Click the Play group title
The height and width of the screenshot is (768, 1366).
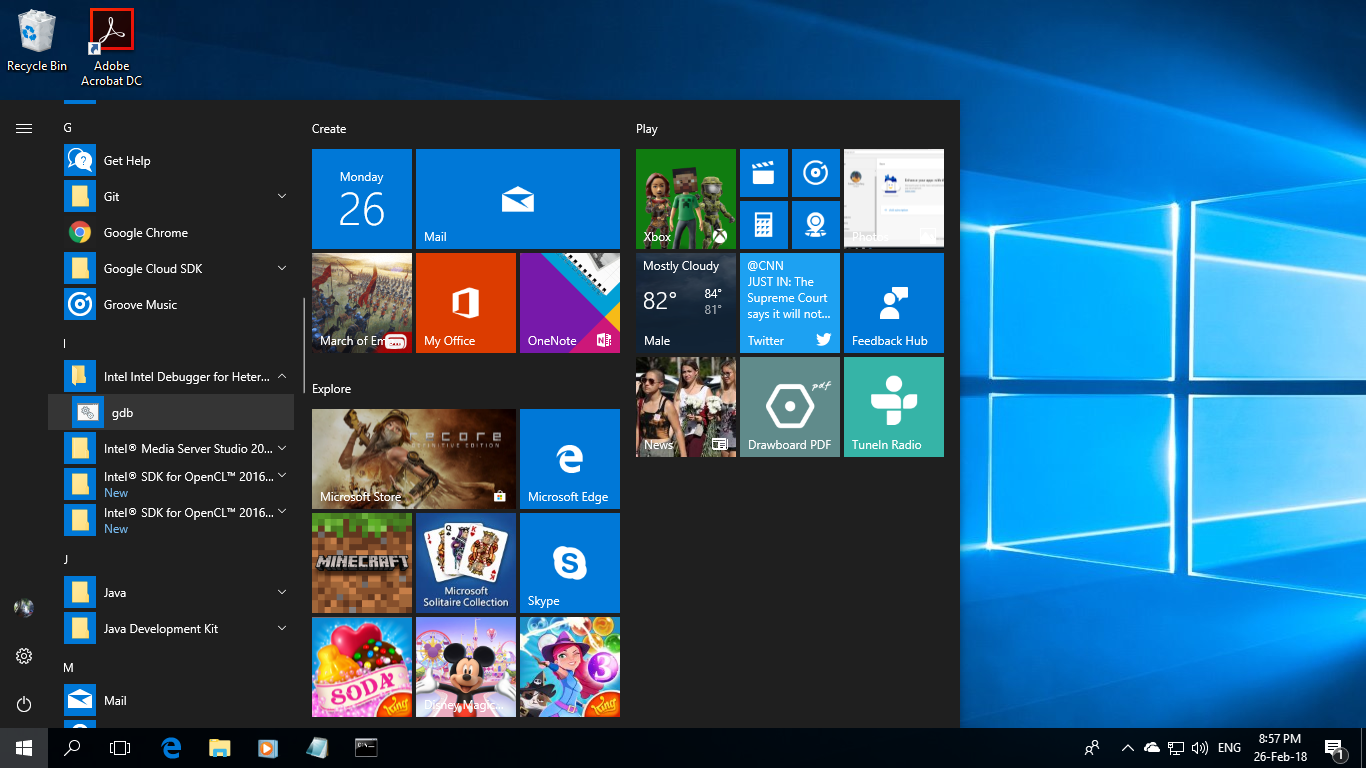coord(647,129)
